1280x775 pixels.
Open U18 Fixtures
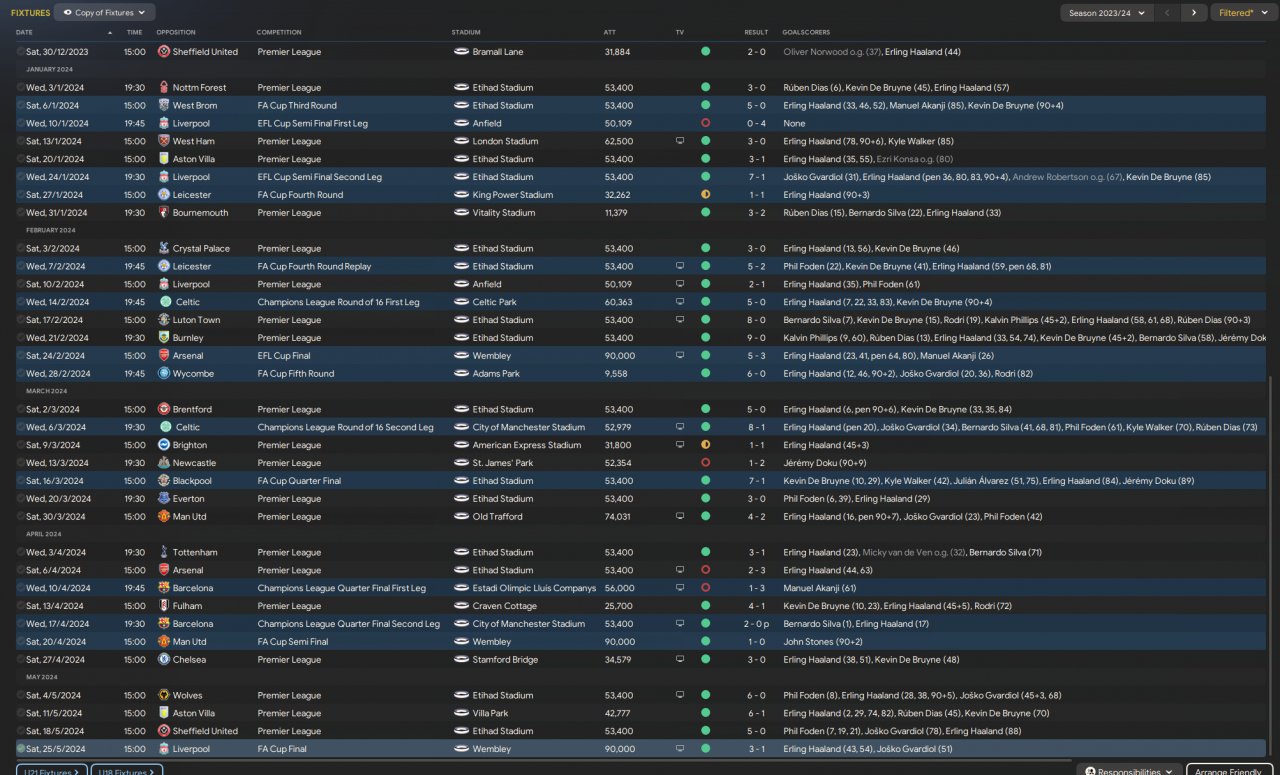click(x=127, y=771)
